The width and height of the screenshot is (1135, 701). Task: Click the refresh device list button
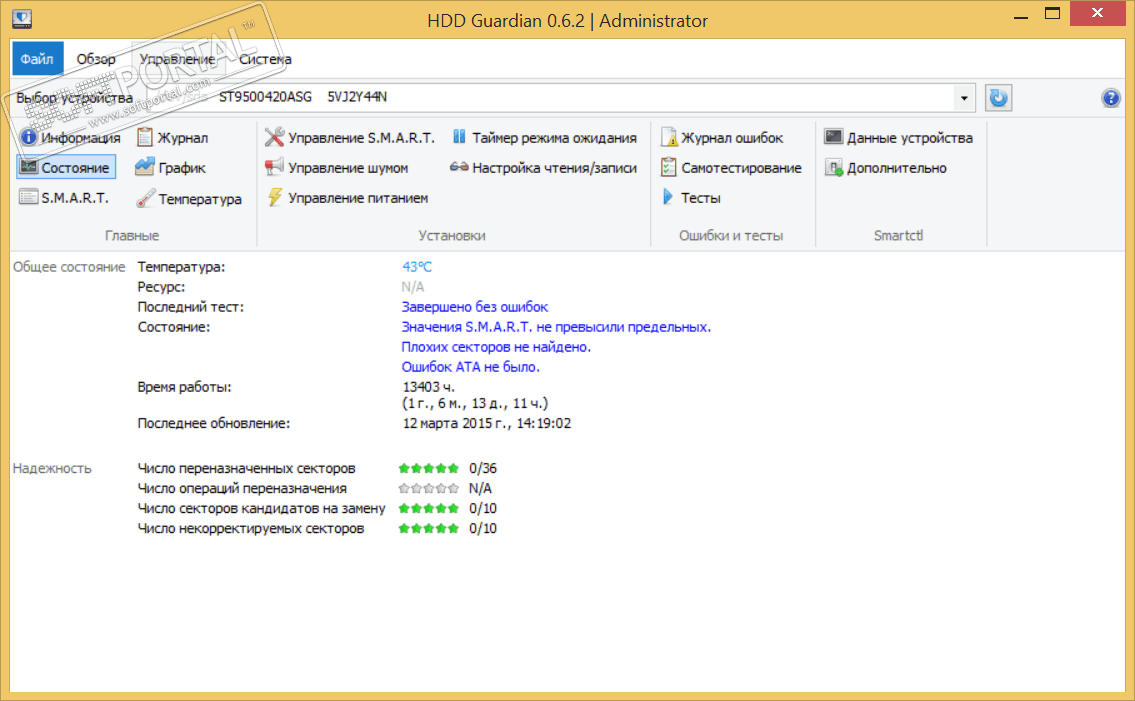pos(998,98)
